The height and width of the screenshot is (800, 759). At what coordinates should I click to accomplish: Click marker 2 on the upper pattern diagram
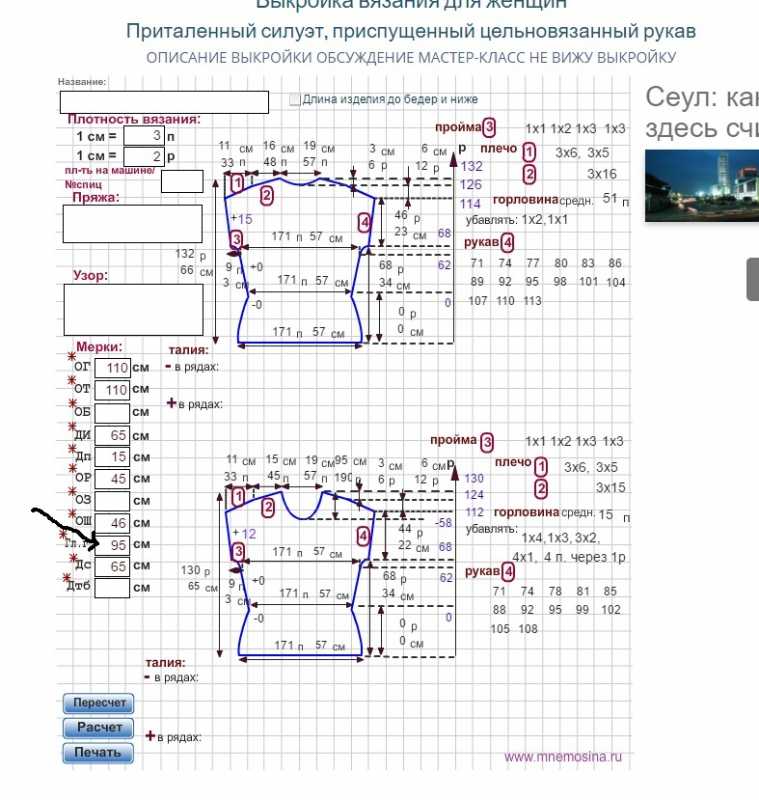coord(267,195)
